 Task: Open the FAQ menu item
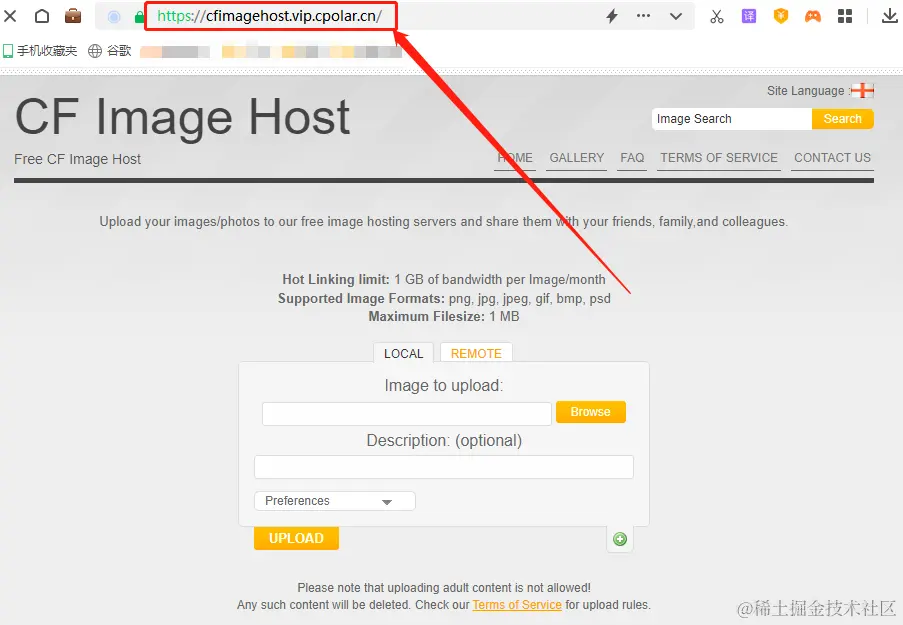pyautogui.click(x=632, y=158)
